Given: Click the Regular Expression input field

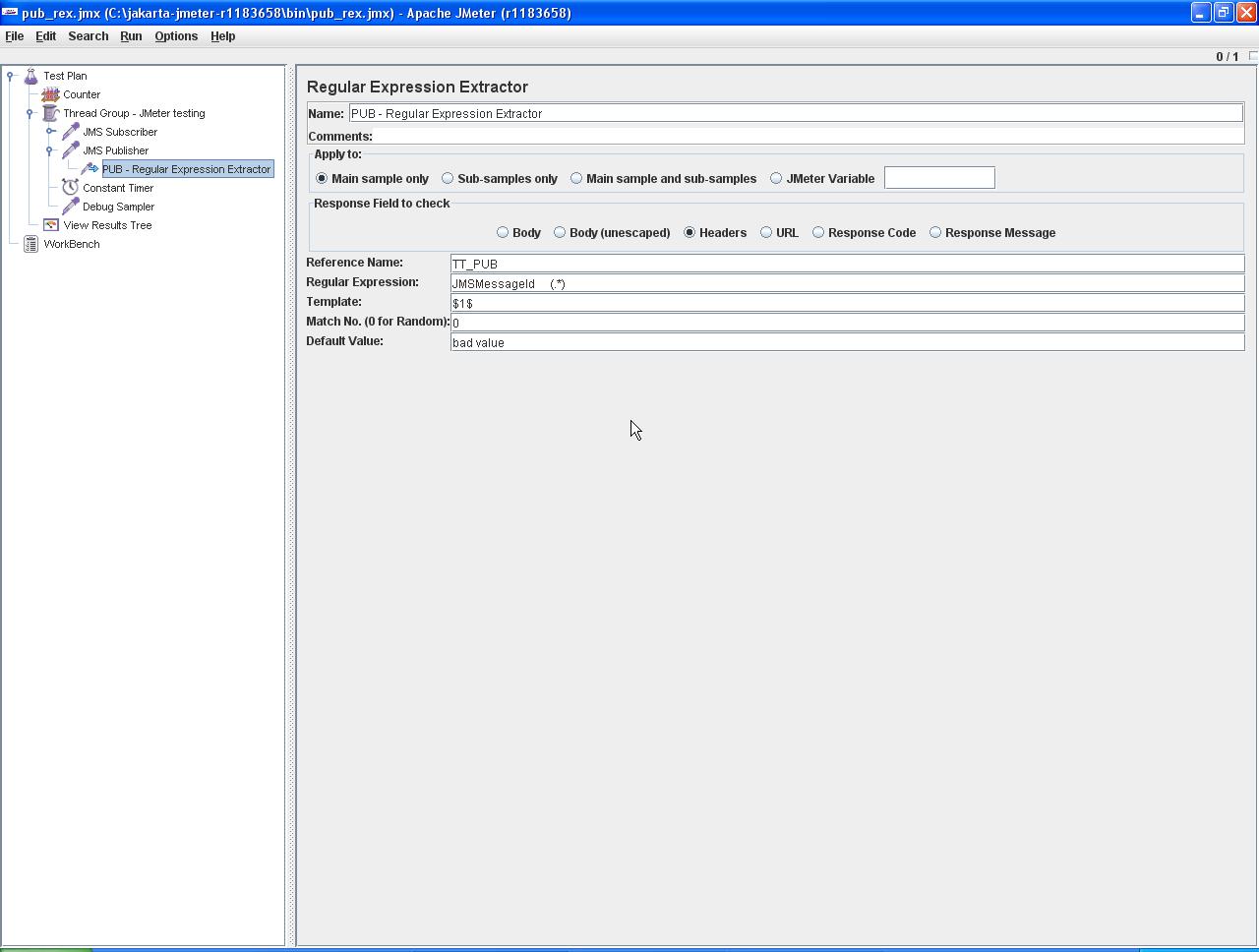Looking at the screenshot, I should (846, 283).
